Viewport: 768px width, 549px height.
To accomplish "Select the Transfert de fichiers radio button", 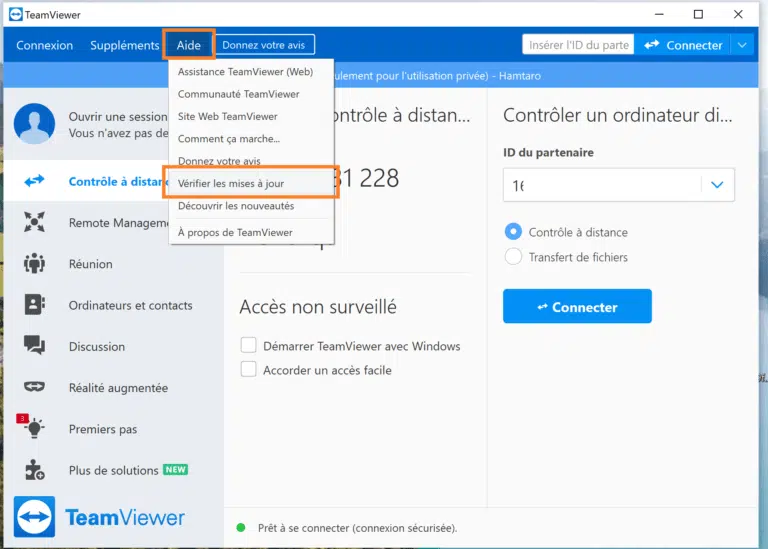I will pyautogui.click(x=513, y=256).
